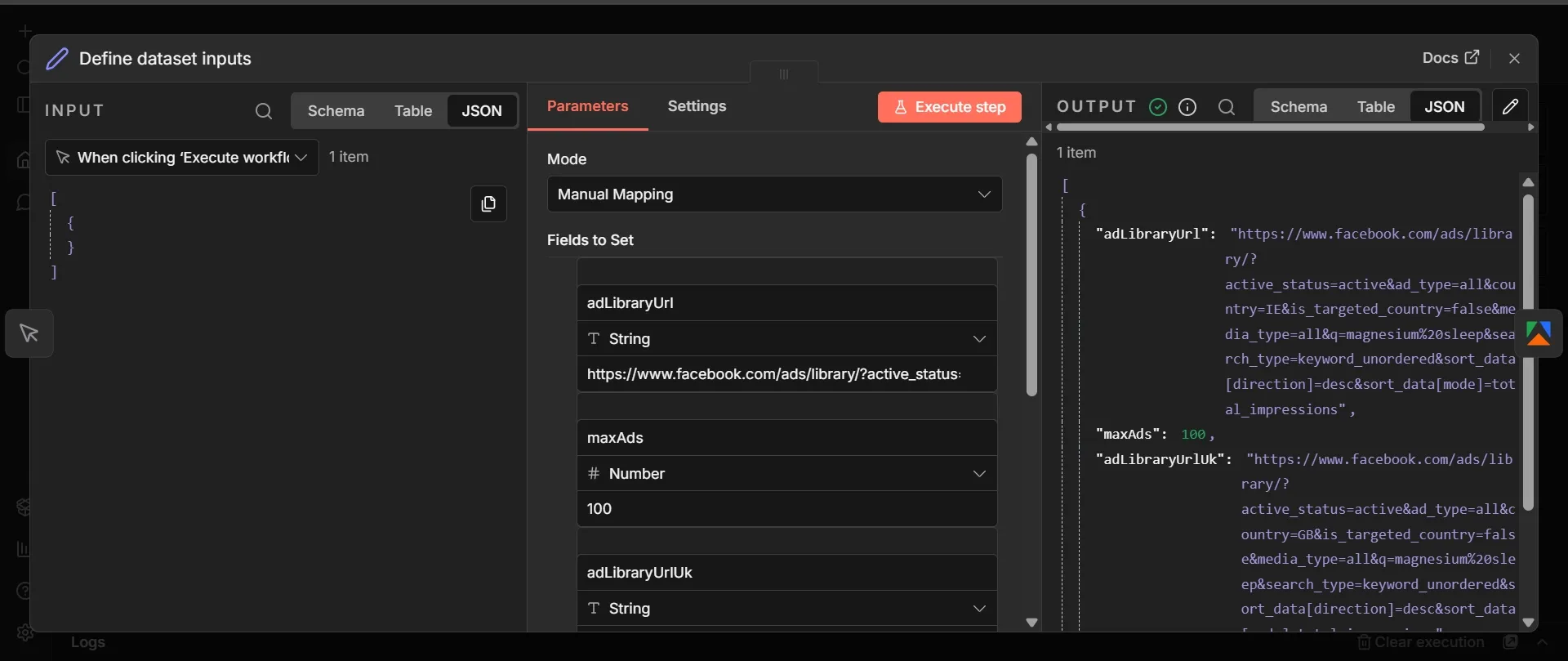The image size is (1568, 661).
Task: Click the pencil icon beside Define dataset inputs
Action: click(x=56, y=59)
